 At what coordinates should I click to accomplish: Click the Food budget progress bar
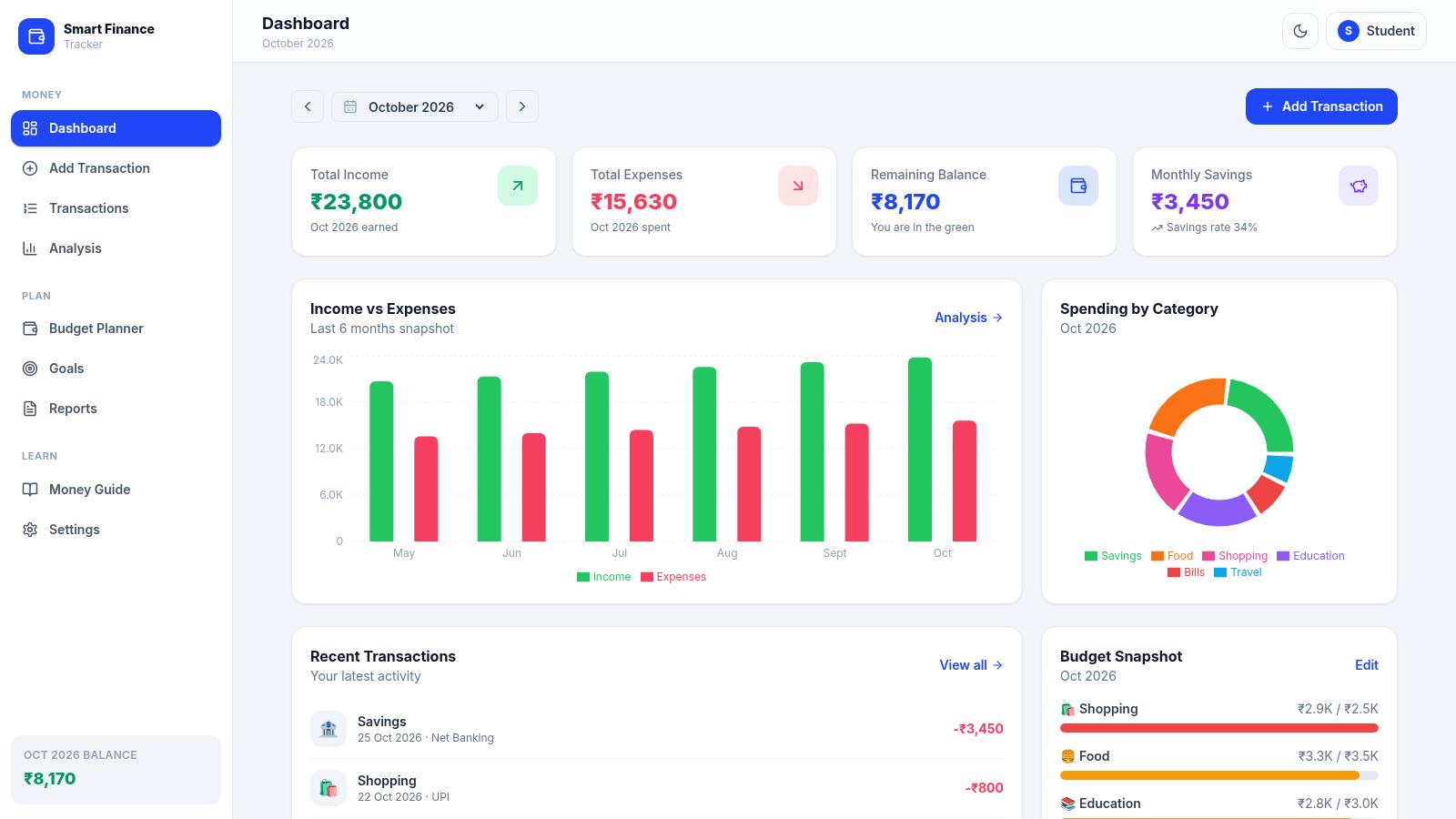[x=1219, y=775]
